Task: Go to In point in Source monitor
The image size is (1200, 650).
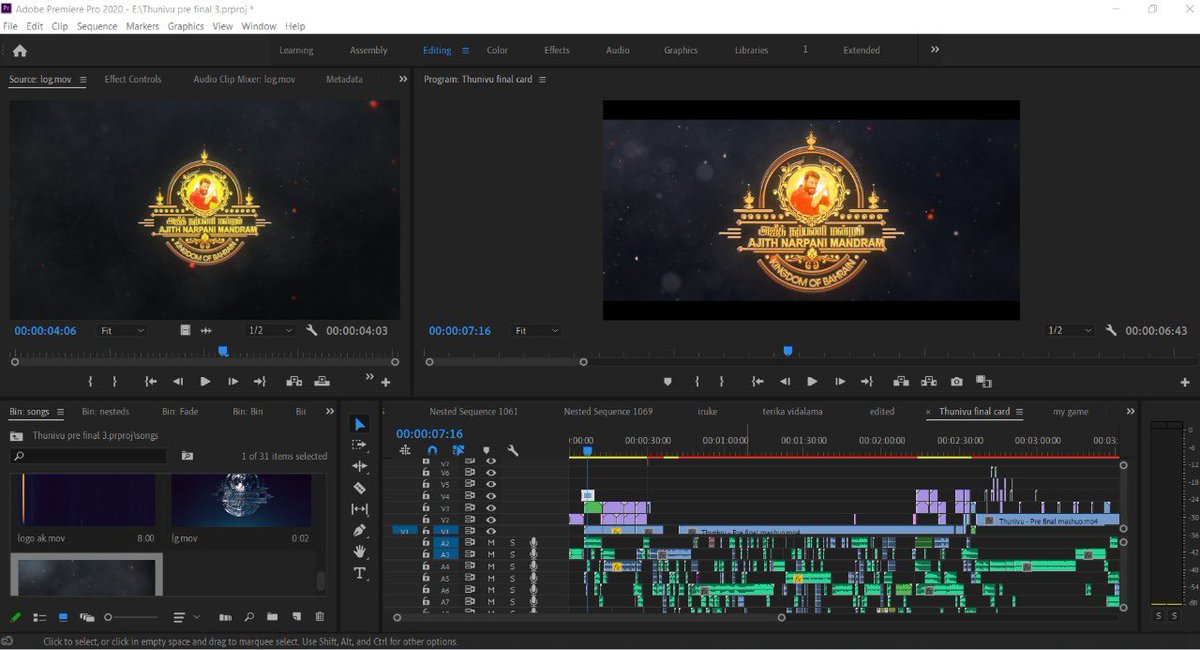Action: click(x=151, y=381)
